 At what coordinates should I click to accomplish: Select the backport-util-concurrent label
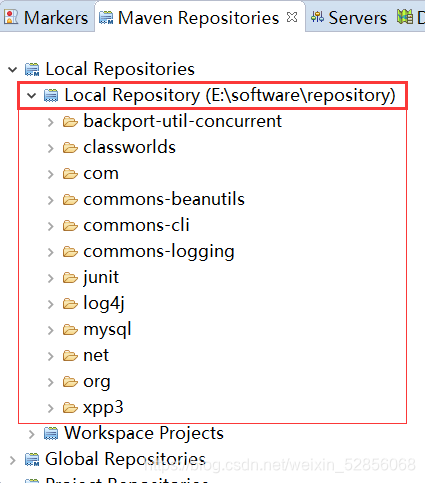coord(183,121)
